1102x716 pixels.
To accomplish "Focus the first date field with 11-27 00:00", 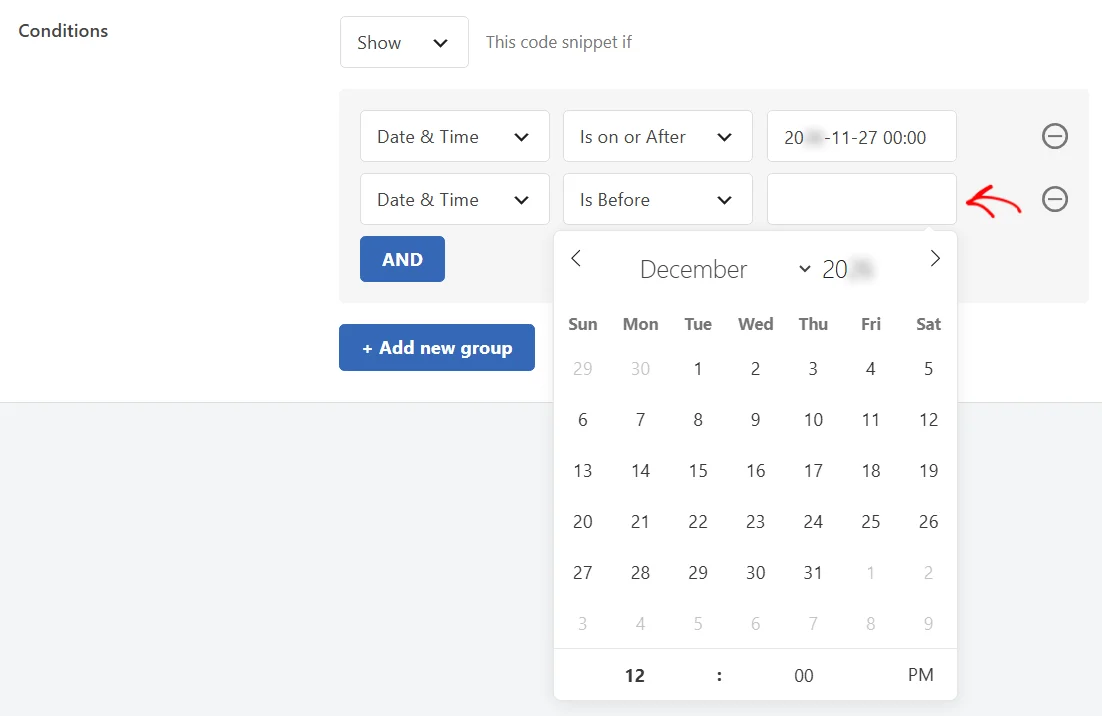I will tap(862, 136).
